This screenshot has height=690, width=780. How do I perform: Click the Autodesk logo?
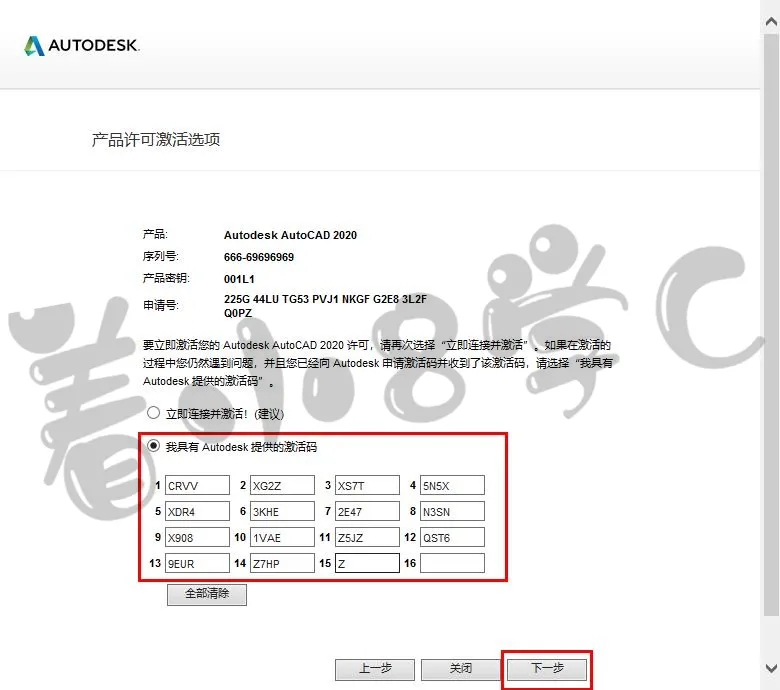[x=82, y=45]
